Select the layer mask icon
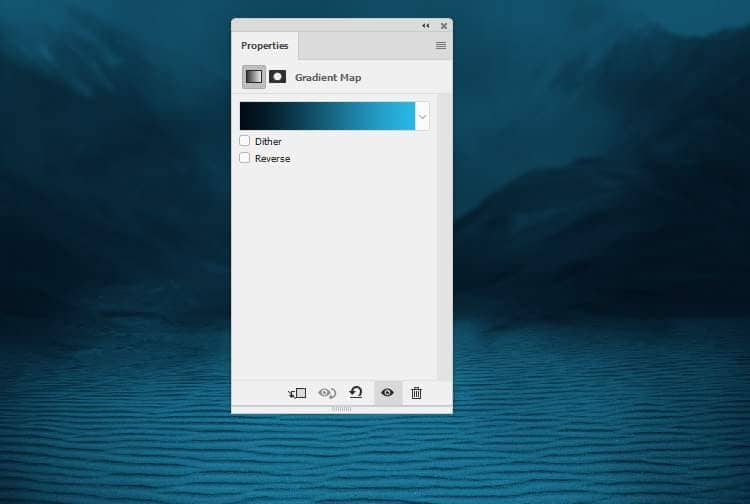This screenshot has width=750, height=504. coord(277,77)
